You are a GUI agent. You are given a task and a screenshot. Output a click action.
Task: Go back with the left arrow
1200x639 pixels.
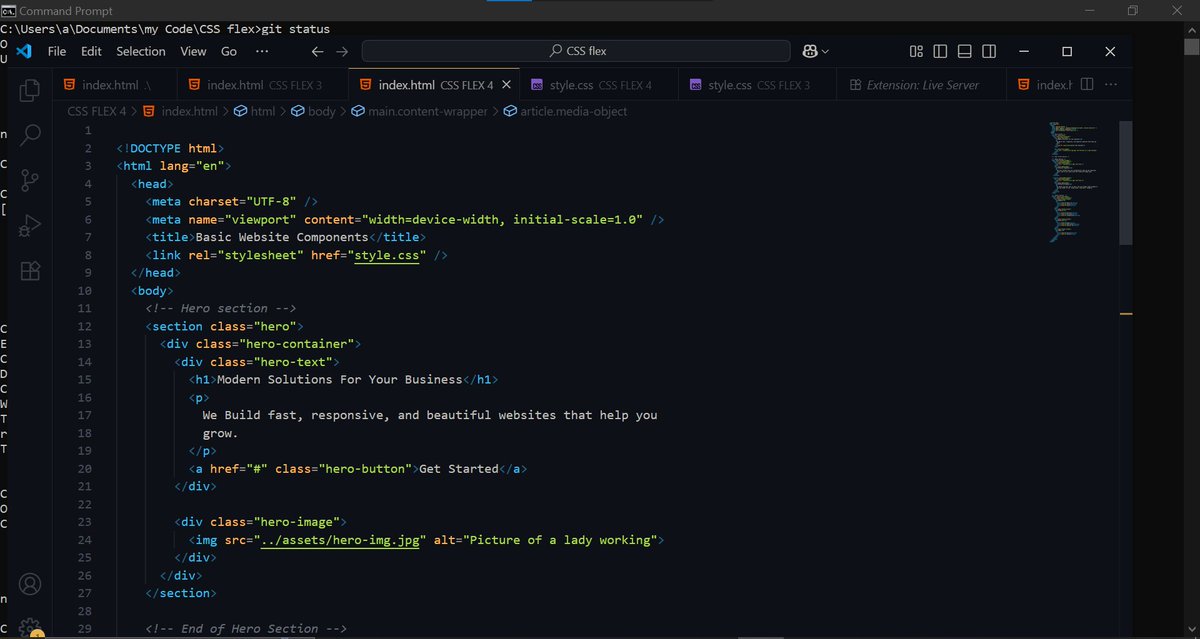[317, 51]
